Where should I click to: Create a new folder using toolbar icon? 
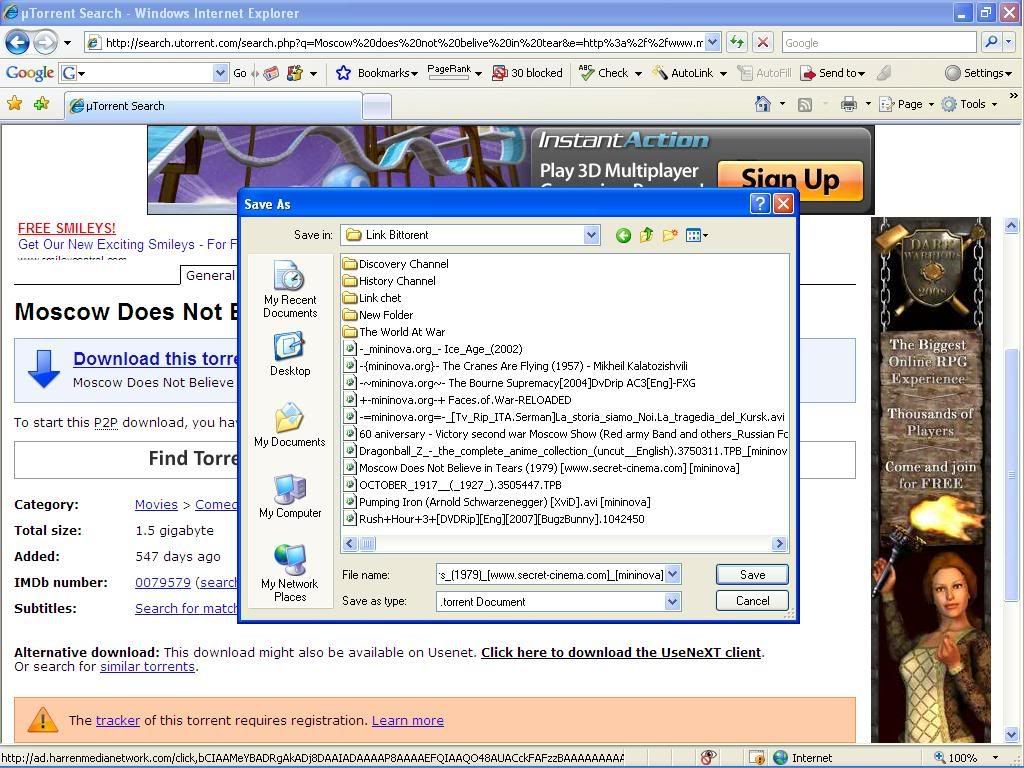tap(669, 235)
